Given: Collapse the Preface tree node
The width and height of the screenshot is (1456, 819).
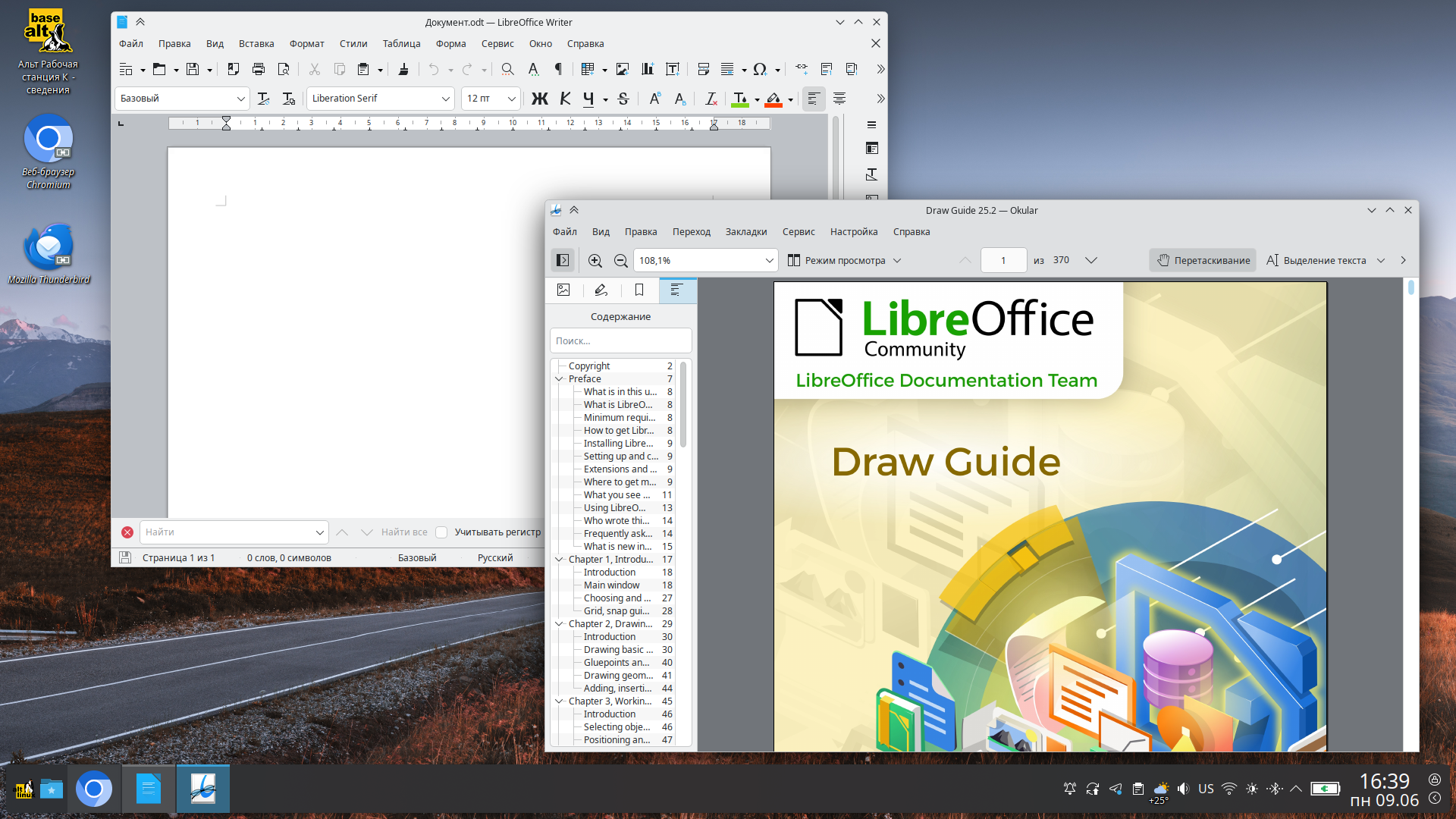Looking at the screenshot, I should coord(560,379).
